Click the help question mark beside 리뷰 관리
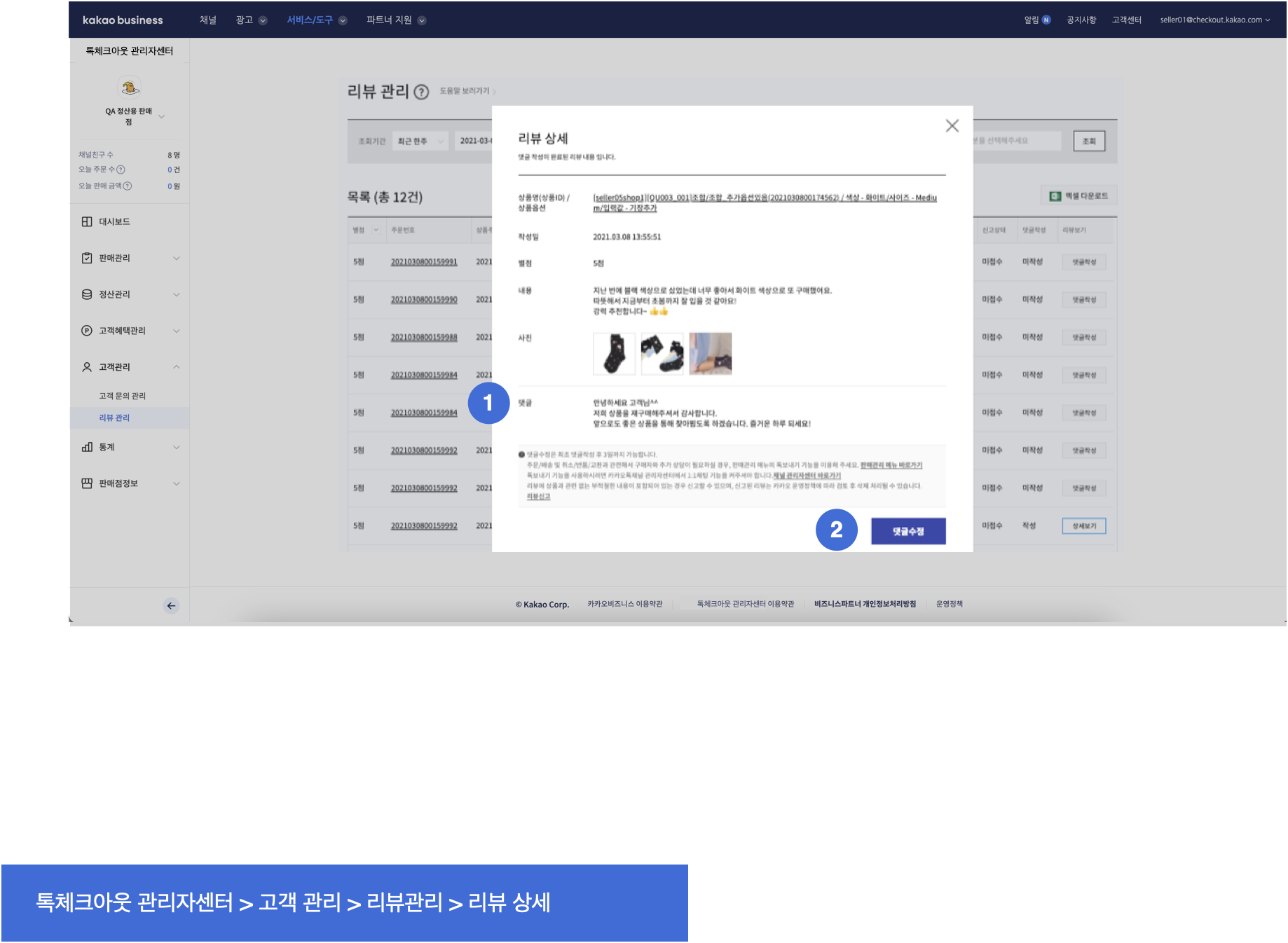Image resolution: width=1288 pixels, height=943 pixels. [x=421, y=92]
